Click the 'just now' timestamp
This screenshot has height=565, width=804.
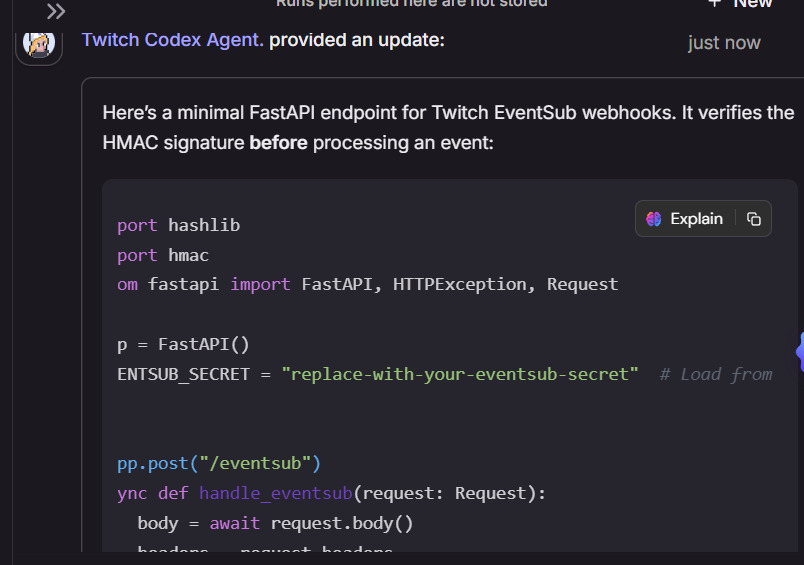click(724, 43)
